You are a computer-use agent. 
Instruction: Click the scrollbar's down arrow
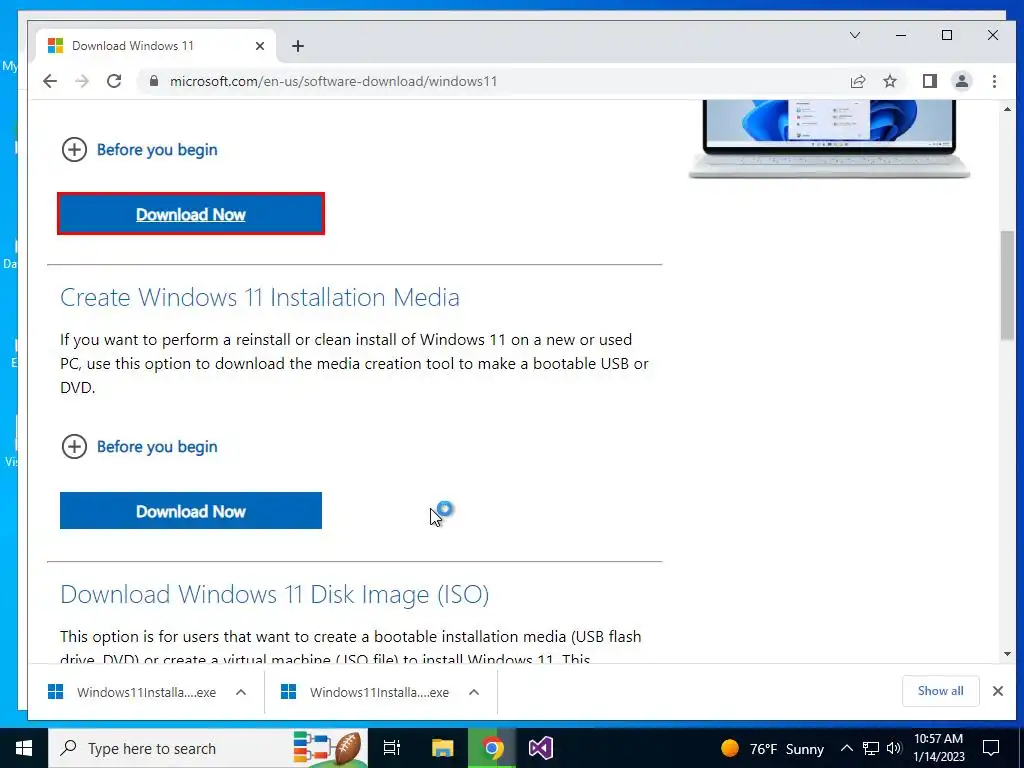point(1007,654)
